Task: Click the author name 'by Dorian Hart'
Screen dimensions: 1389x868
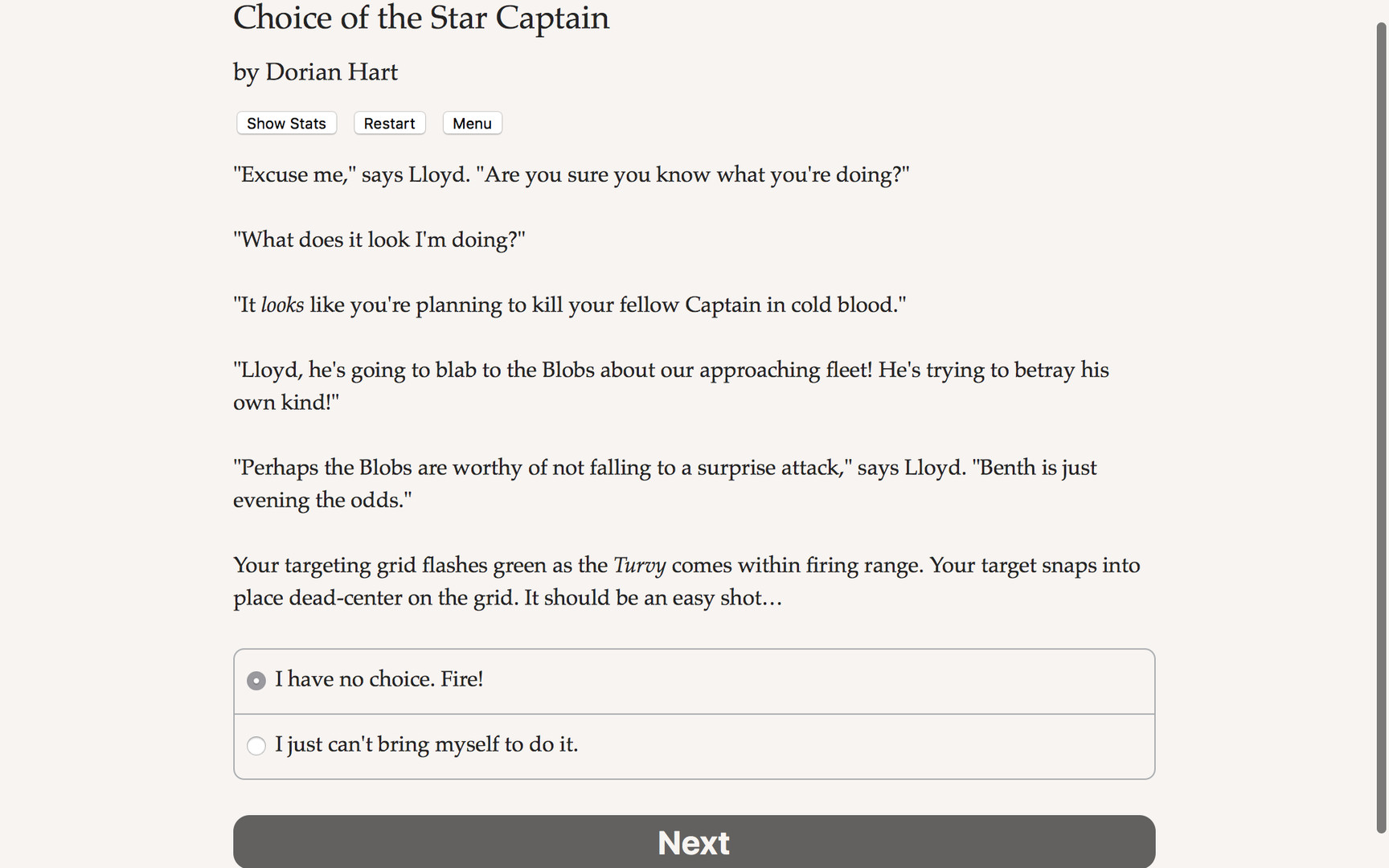Action: (x=314, y=72)
